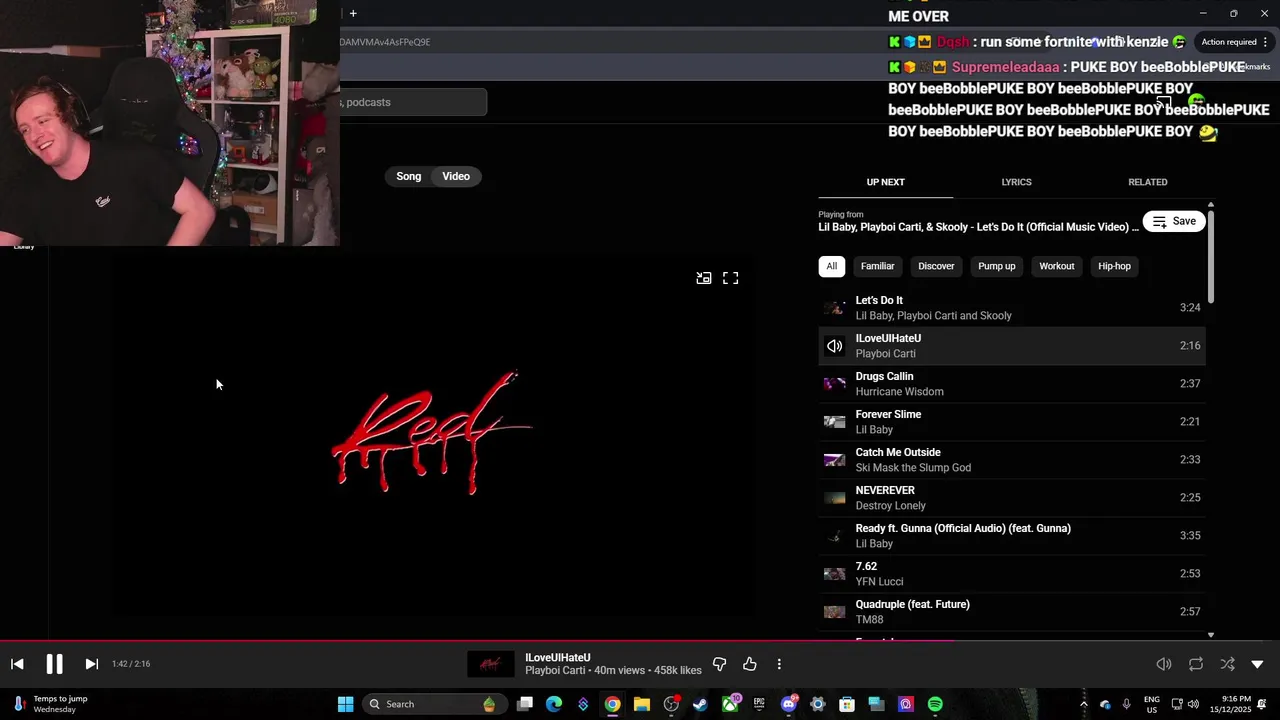Enter fullscreen video mode
Viewport: 1280px width, 720px height.
(x=731, y=278)
